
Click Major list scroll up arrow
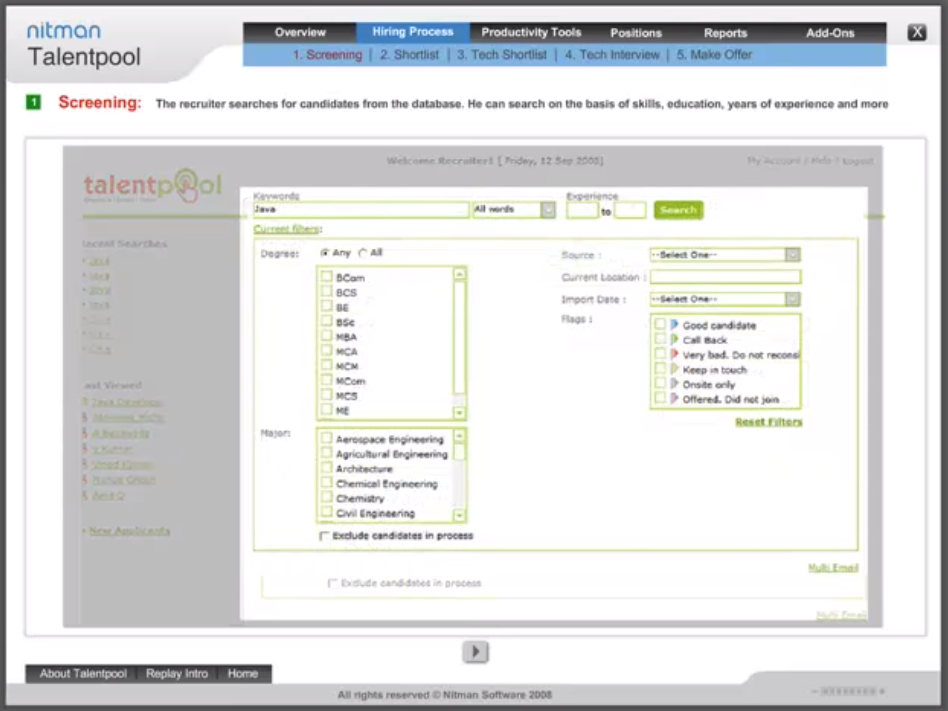pos(459,435)
